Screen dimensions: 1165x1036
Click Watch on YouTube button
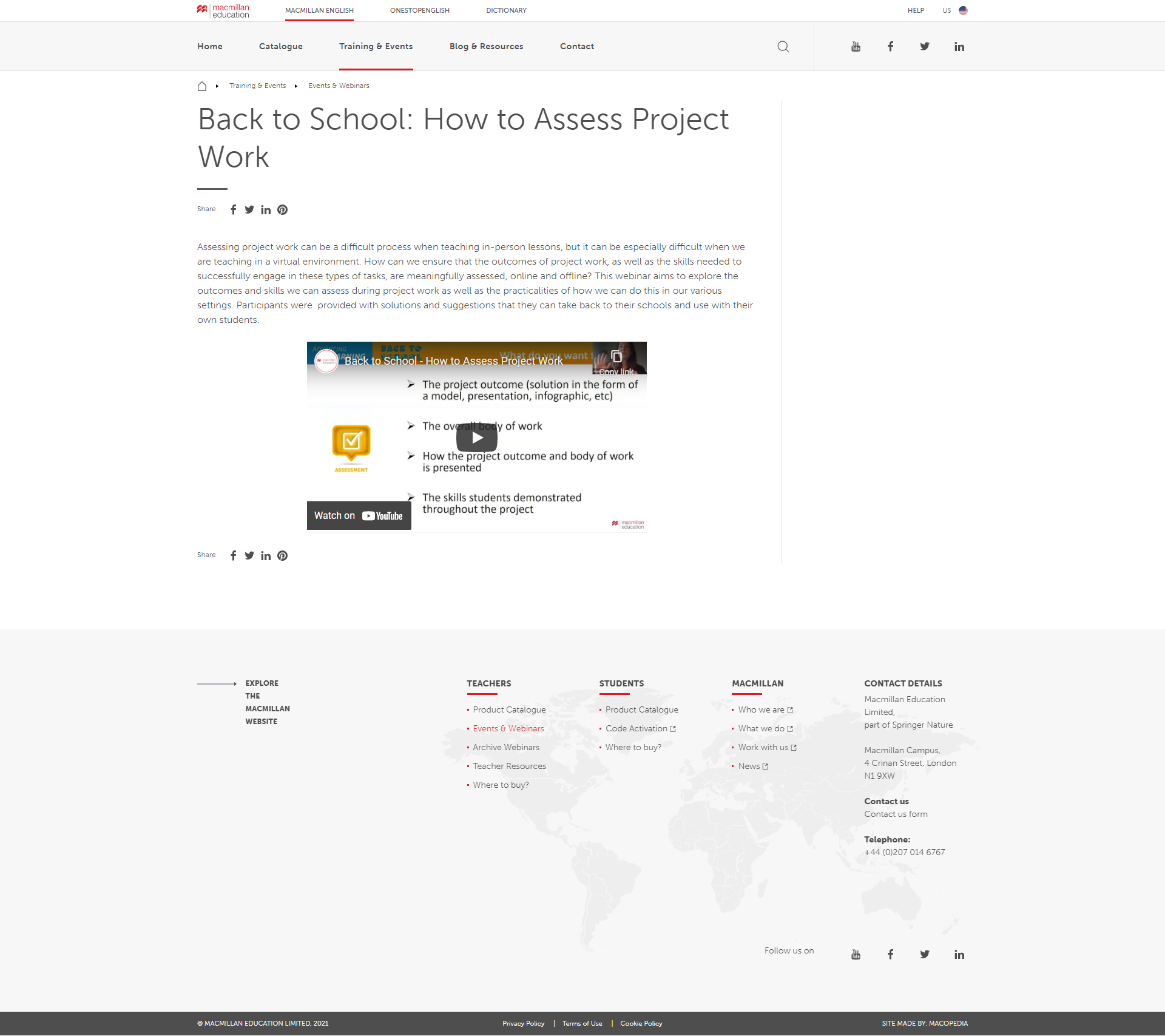pyautogui.click(x=359, y=516)
